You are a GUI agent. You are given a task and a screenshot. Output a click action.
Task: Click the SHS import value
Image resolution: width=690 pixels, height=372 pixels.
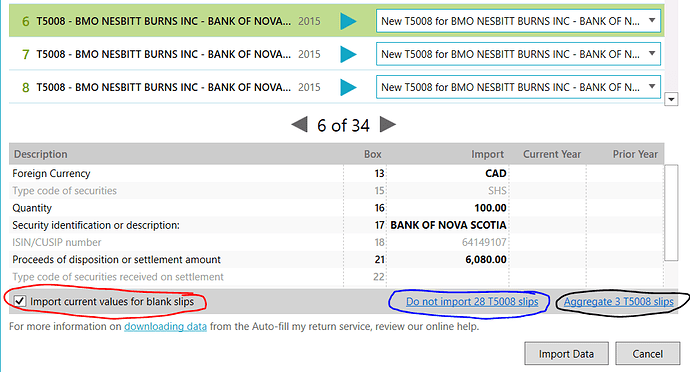pyautogui.click(x=497, y=191)
